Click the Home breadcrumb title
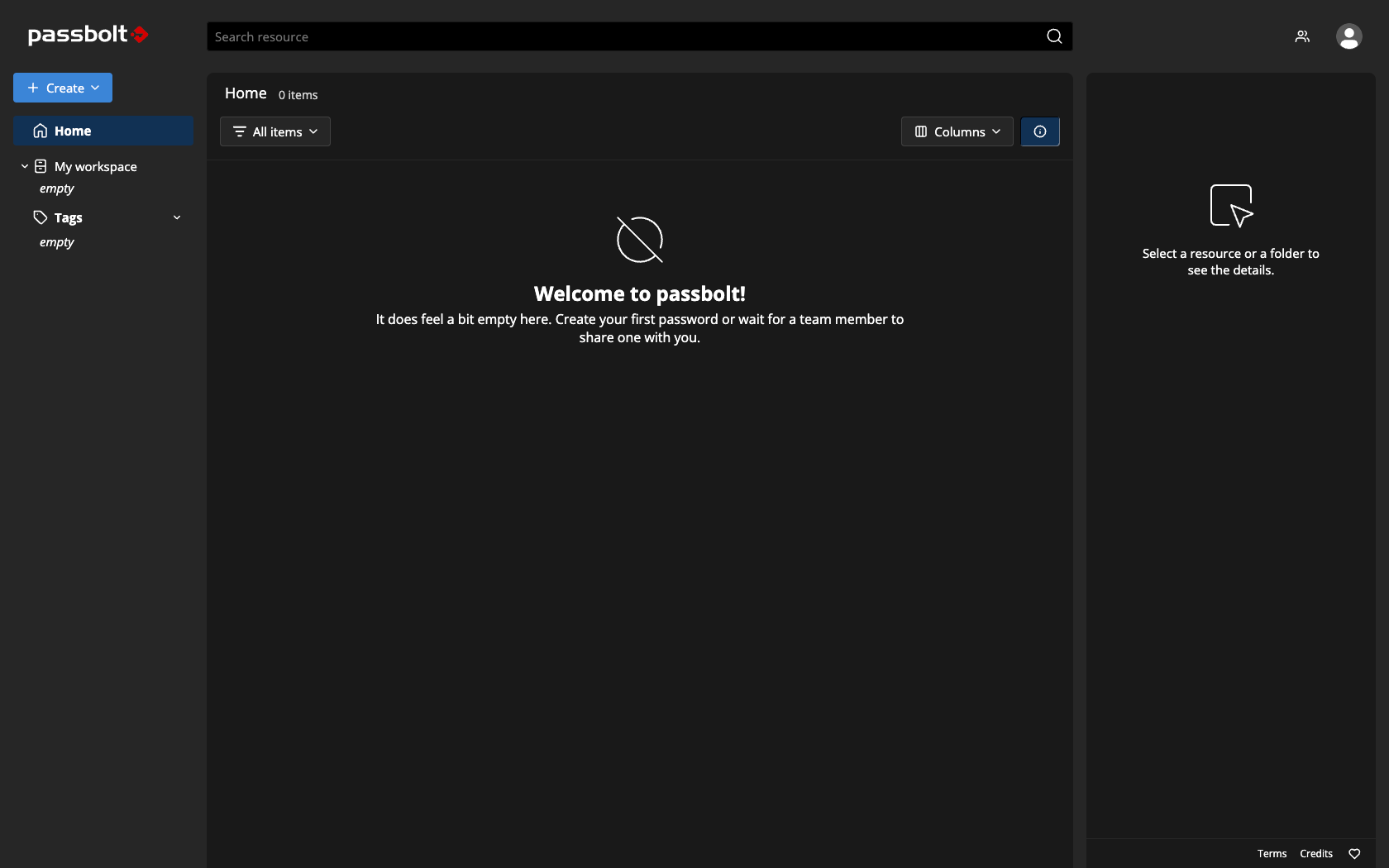 pos(246,93)
